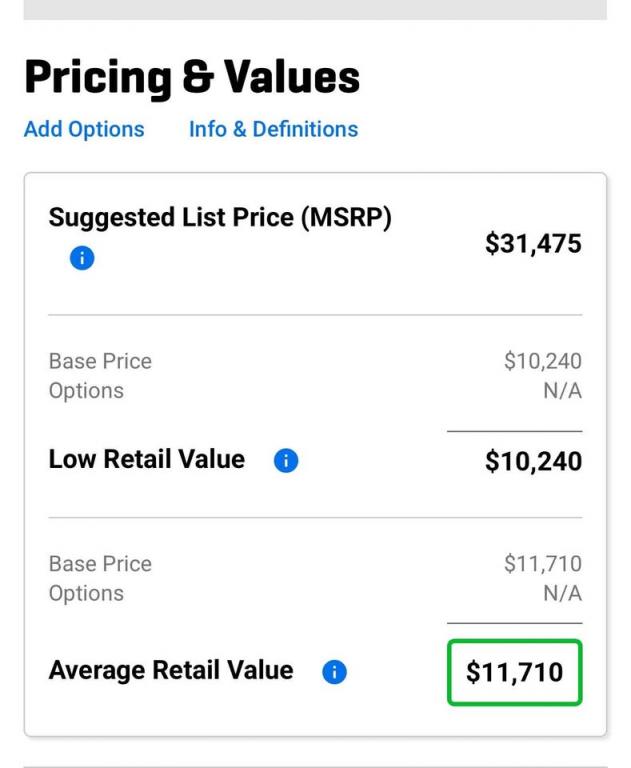Click the gray $10,240 base price amount
This screenshot has height=768, width=631.
(542, 361)
